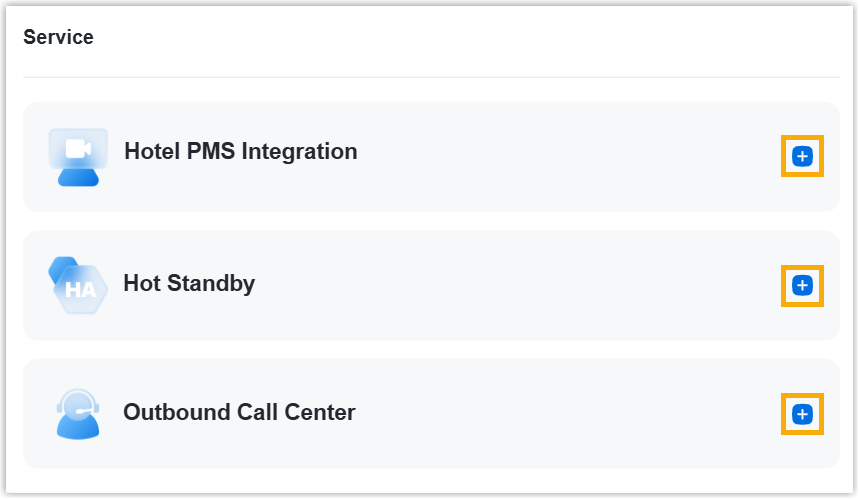Click the Hot Standby hexagon icon
The width and height of the screenshot is (859, 499).
pyautogui.click(x=77, y=285)
